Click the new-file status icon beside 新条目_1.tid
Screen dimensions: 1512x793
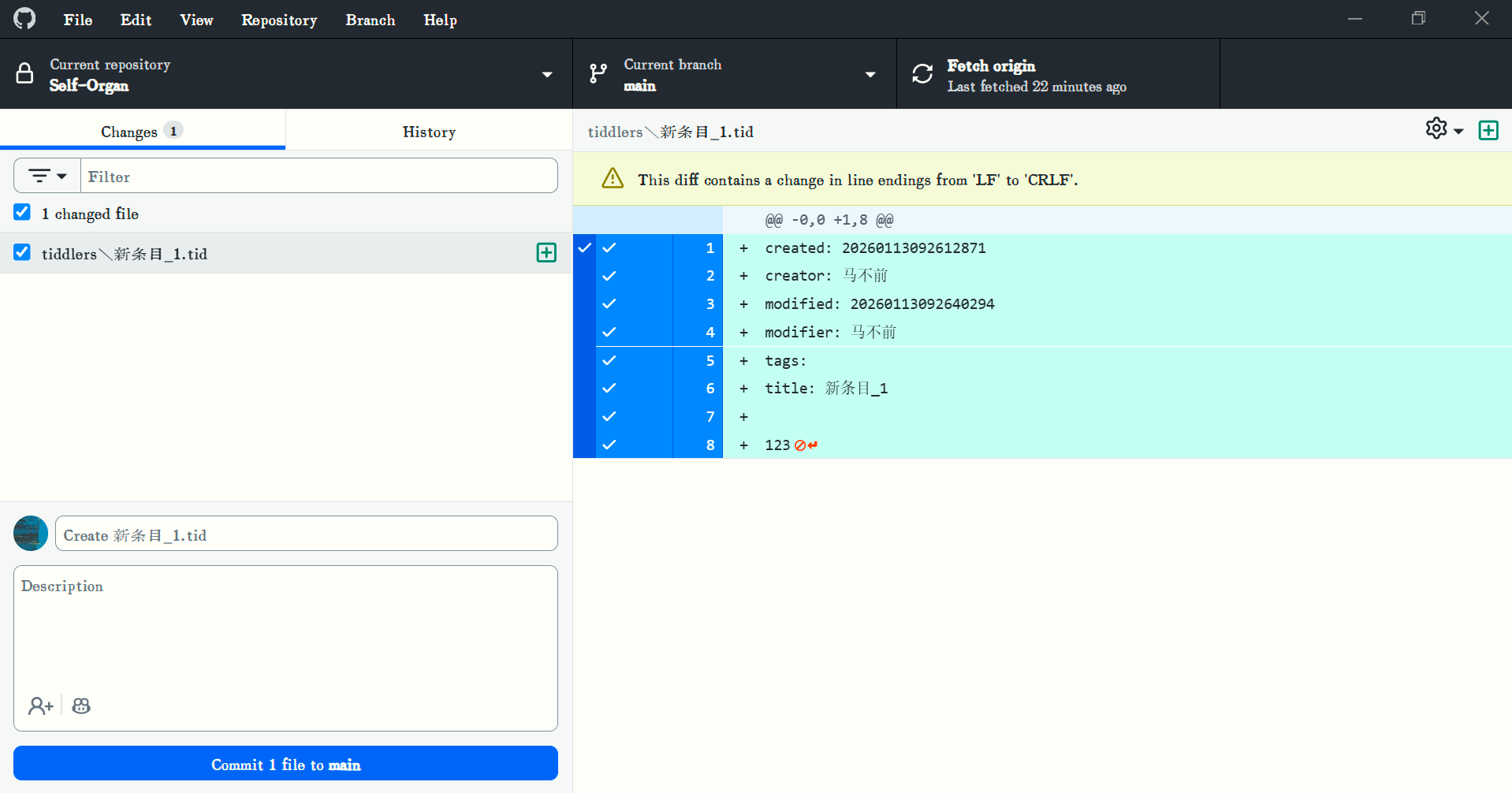546,253
